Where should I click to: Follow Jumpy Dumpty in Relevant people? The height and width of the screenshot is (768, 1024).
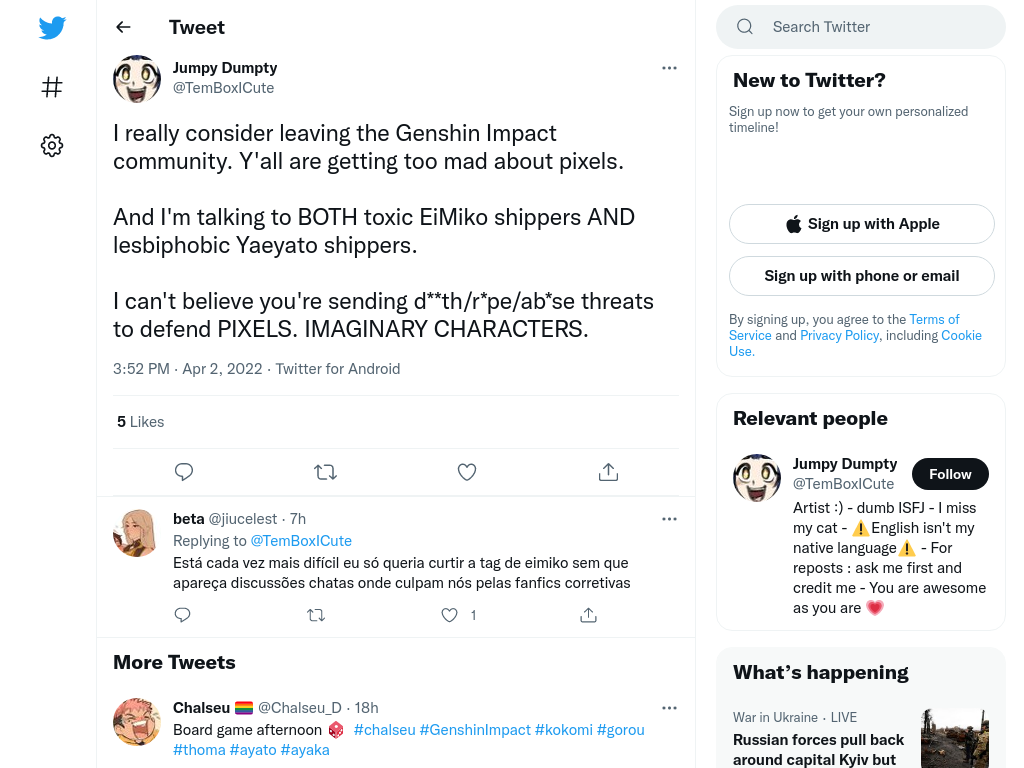click(950, 474)
